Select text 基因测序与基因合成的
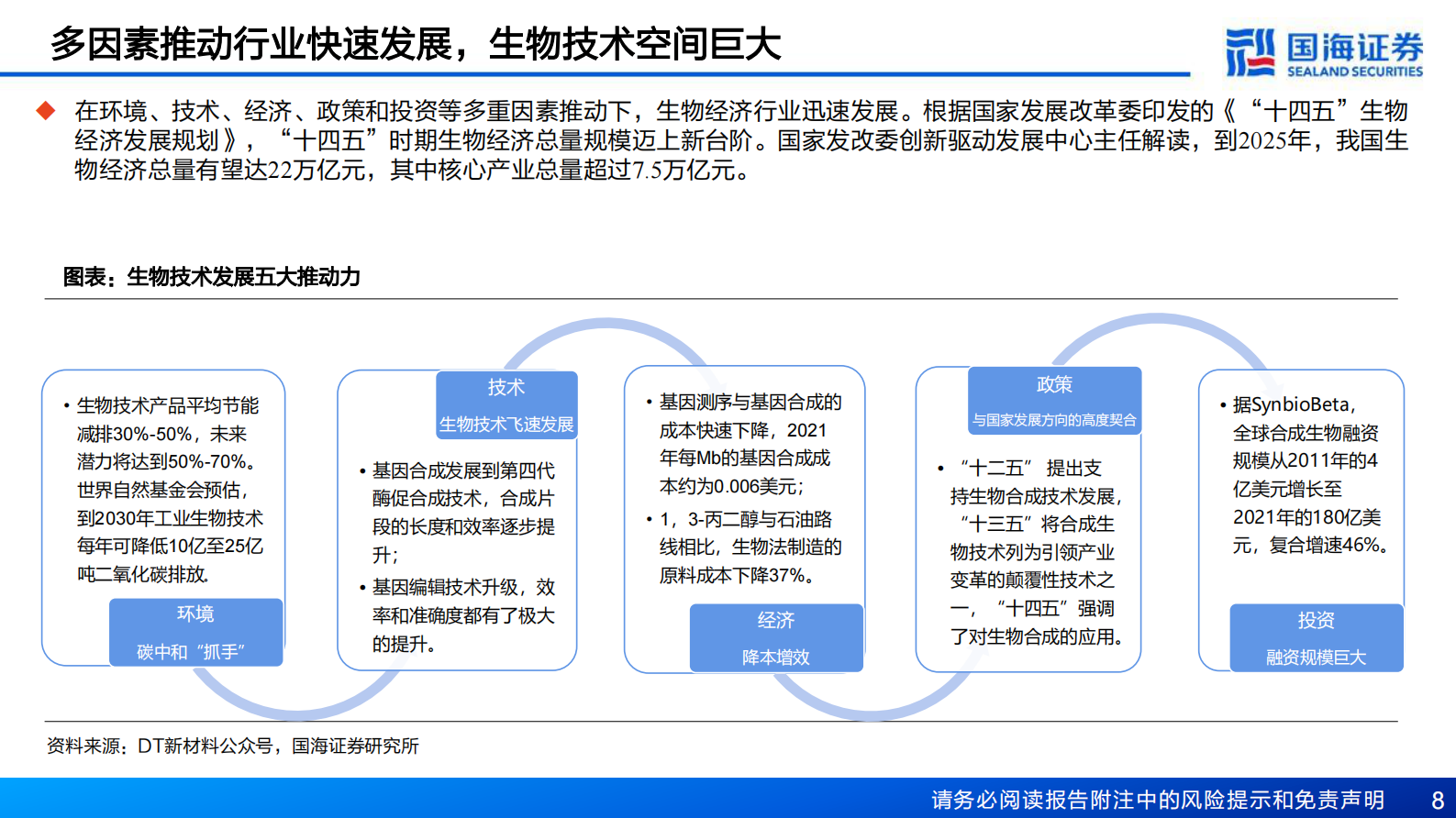This screenshot has width=1456, height=818. tap(750, 402)
